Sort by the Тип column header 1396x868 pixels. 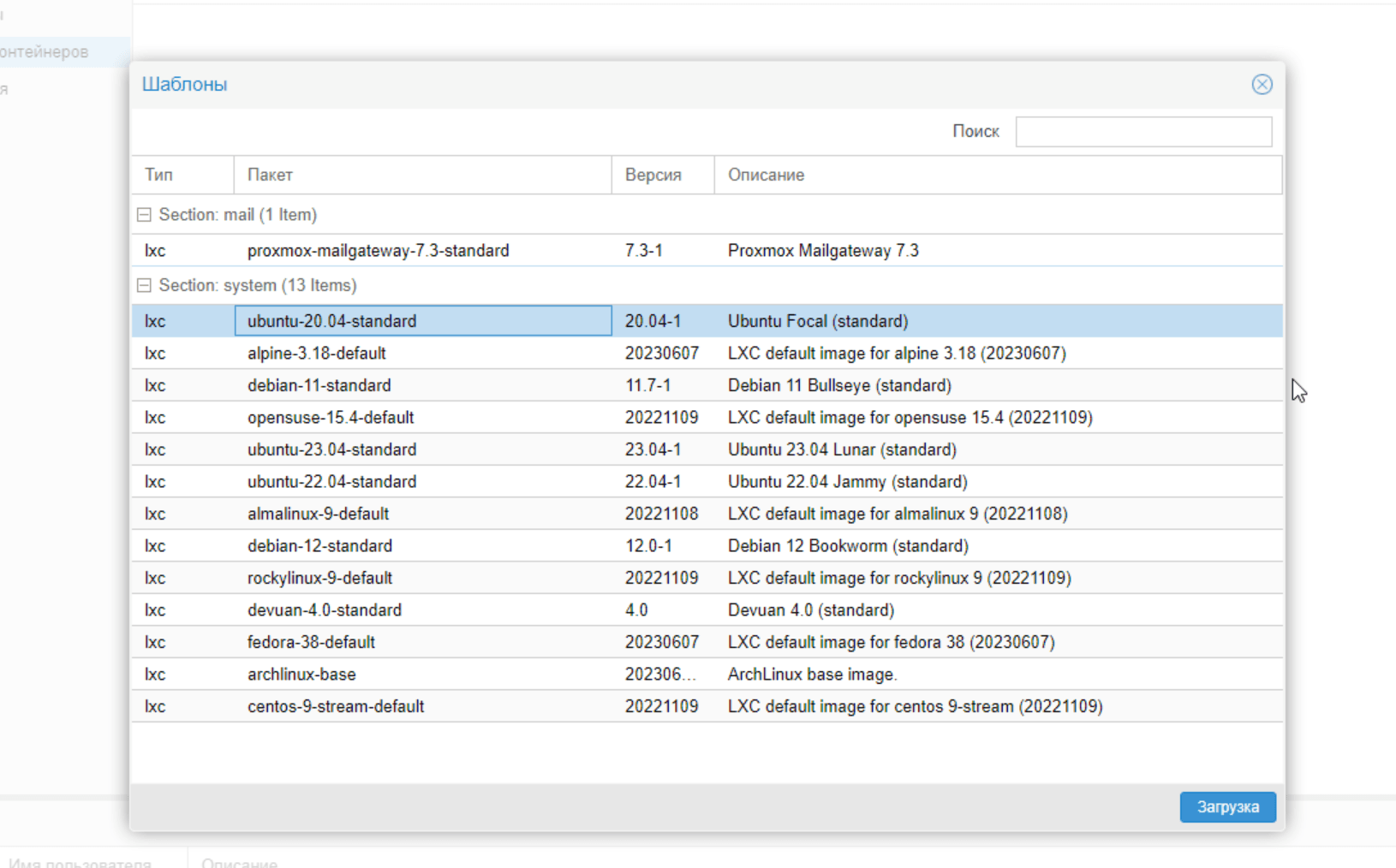(x=182, y=175)
